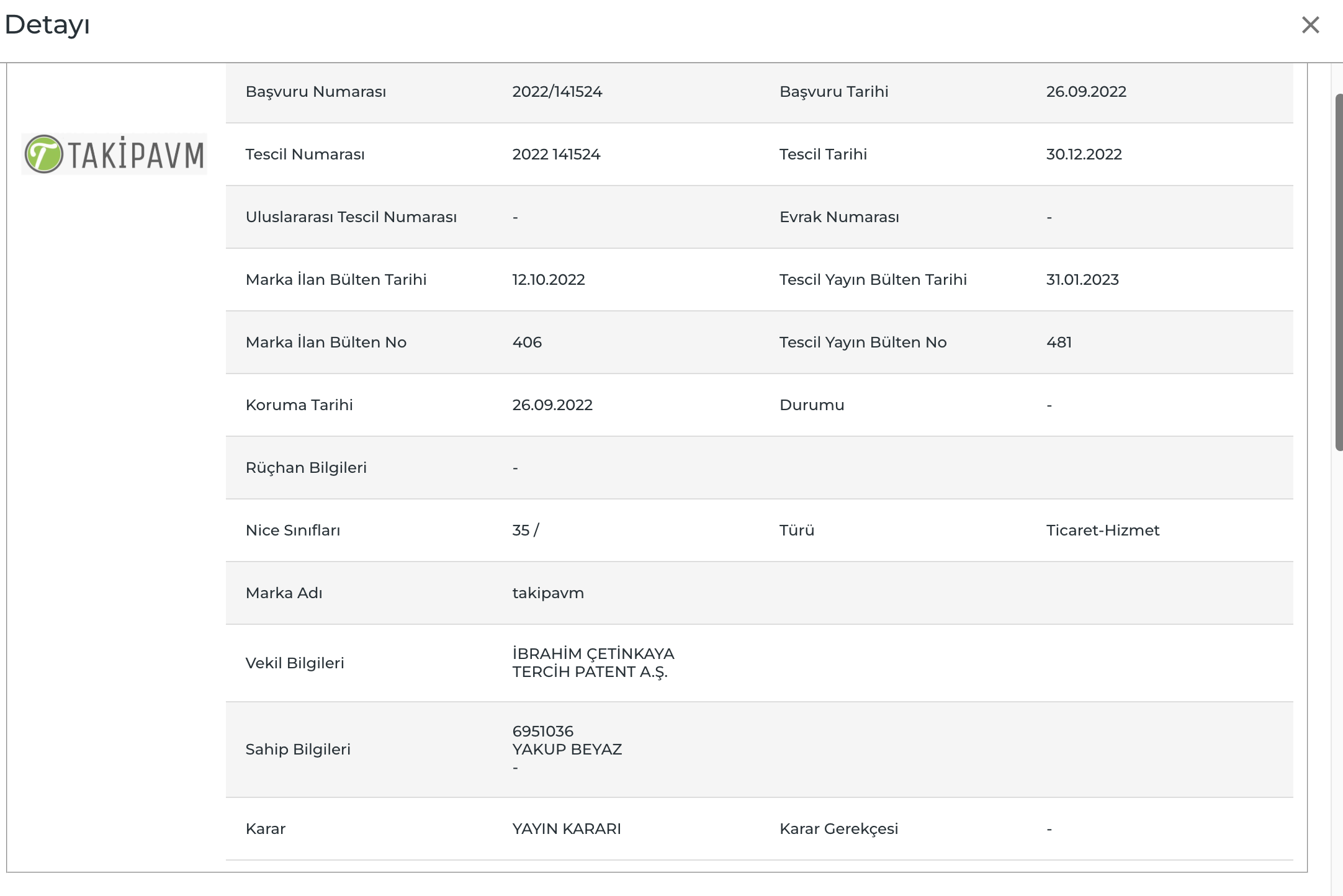
Task: Click registration number 2022 141524
Action: click(x=556, y=155)
